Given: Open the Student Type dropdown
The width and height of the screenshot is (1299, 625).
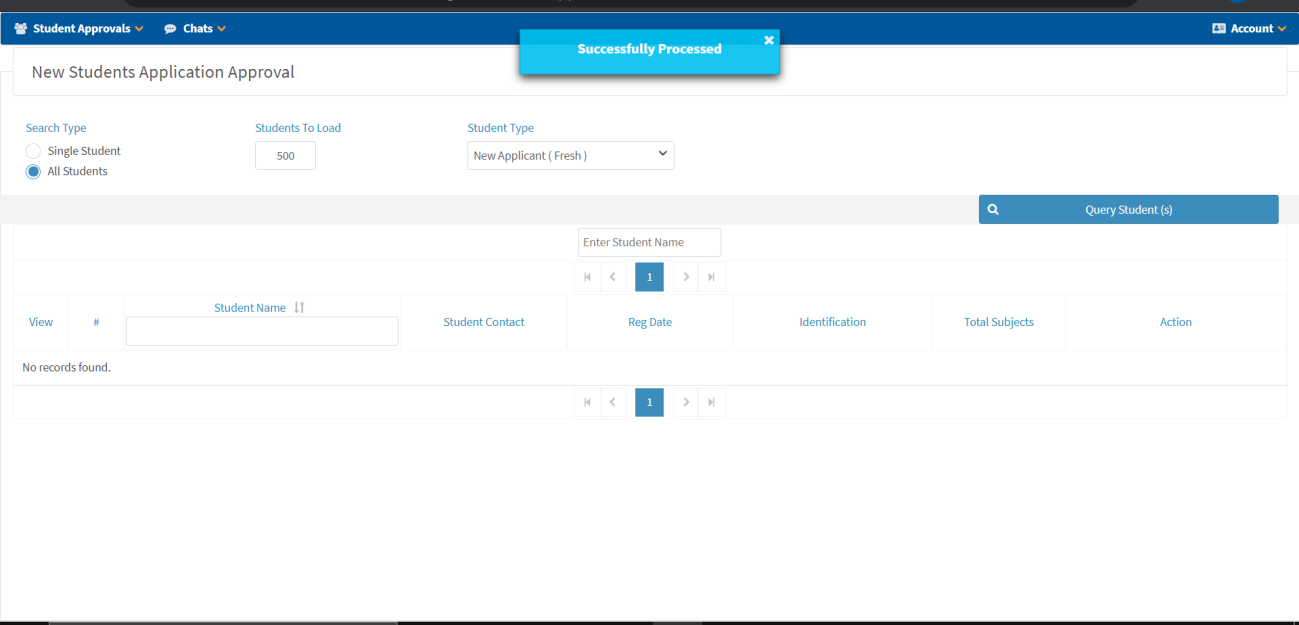Looking at the screenshot, I should pos(570,155).
